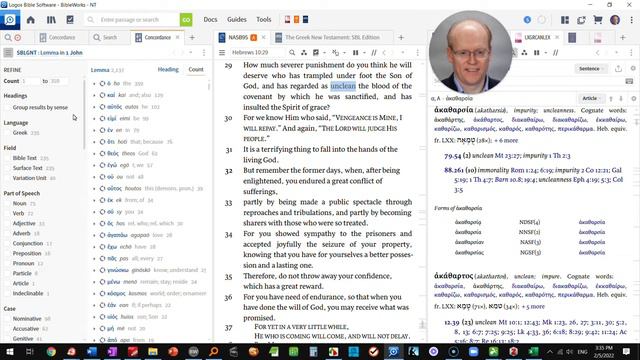Click the Hebrews 10:29 reference box

[x=257, y=53]
